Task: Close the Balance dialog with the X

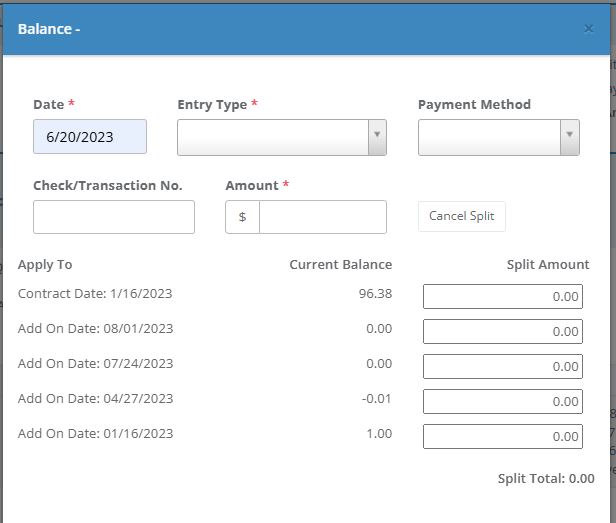Action: pyautogui.click(x=588, y=29)
